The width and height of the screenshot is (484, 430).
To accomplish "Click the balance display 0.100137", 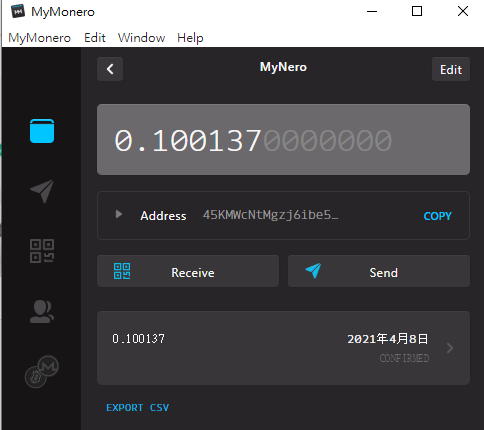I will point(283,139).
